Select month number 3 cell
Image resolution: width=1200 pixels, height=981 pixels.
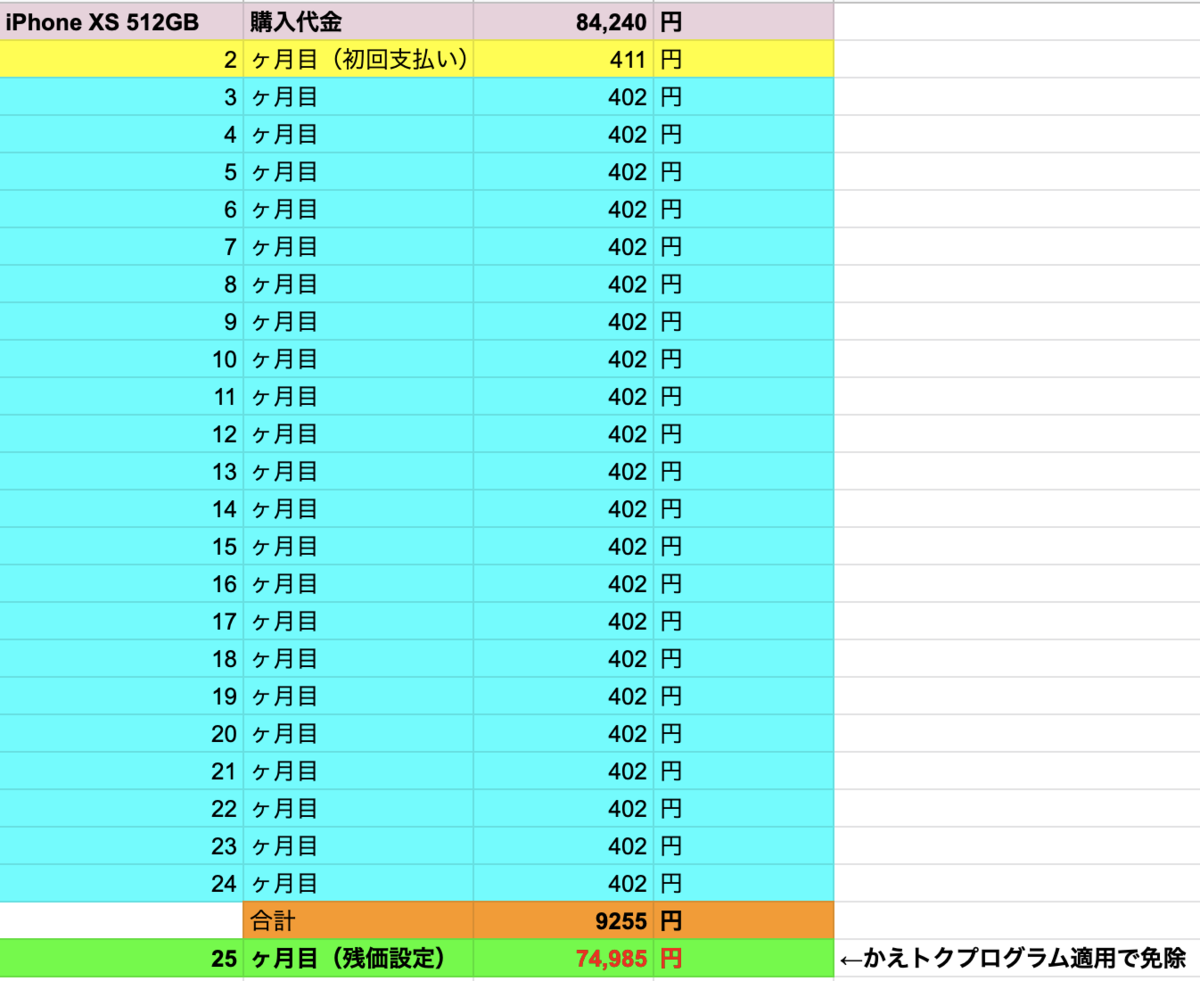121,97
